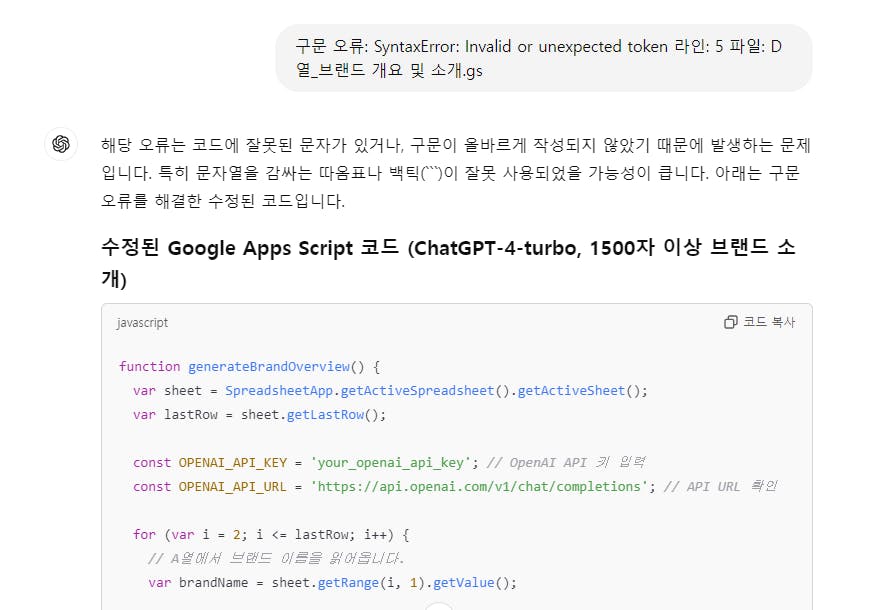Click comment '// A열에서 브랜드 이름을 읽어옵니다.'
Viewport: 893px width, 610px height.
(x=276, y=558)
